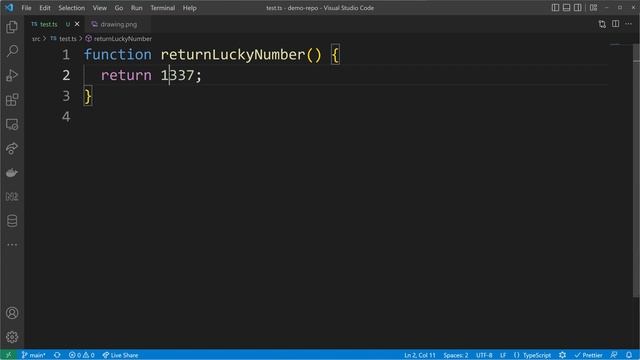Switch to the drawing.png tab

[x=118, y=24]
